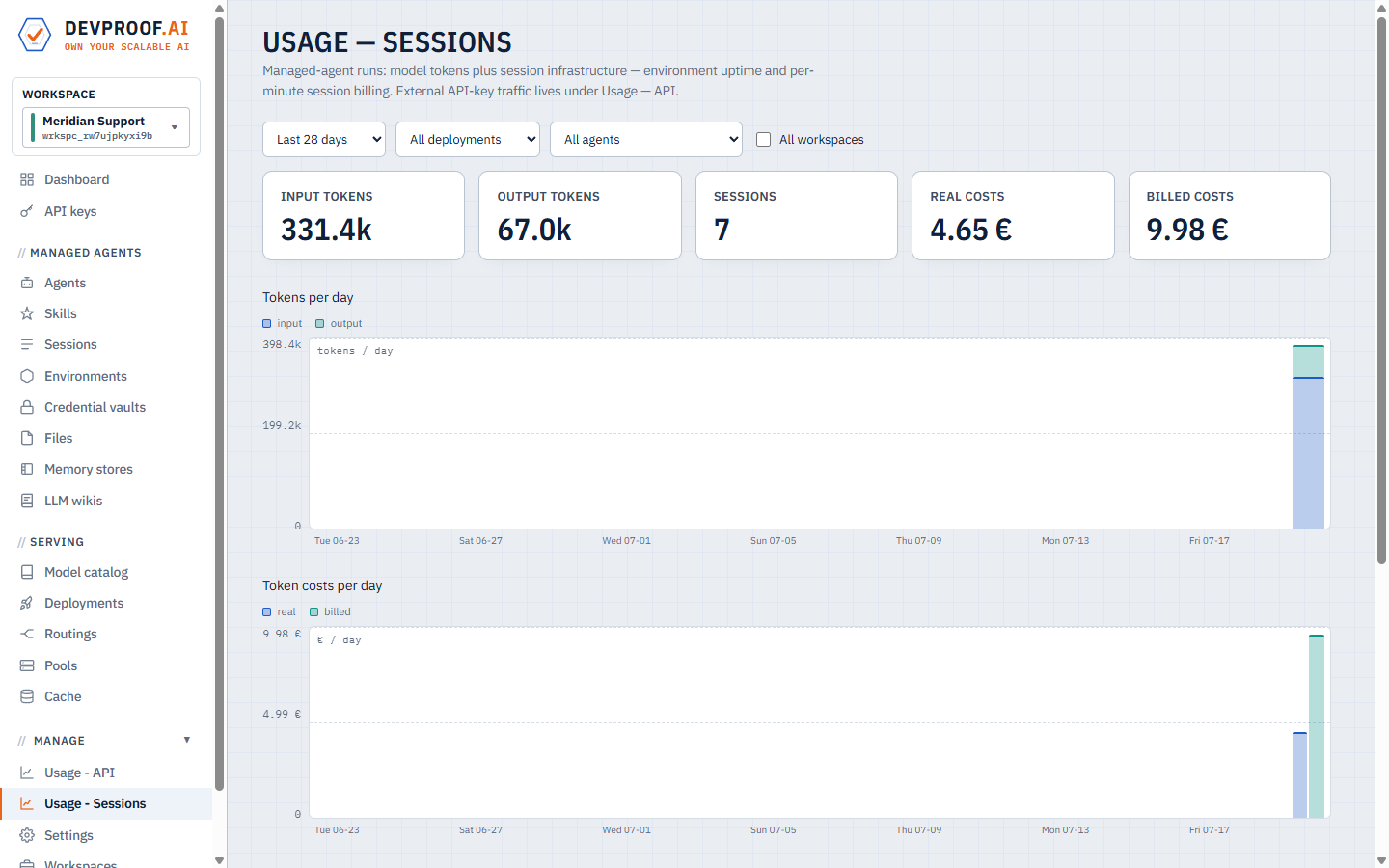Click the sidebar vertical scrollbar
Screen dimensions: 1389x868
(219, 403)
